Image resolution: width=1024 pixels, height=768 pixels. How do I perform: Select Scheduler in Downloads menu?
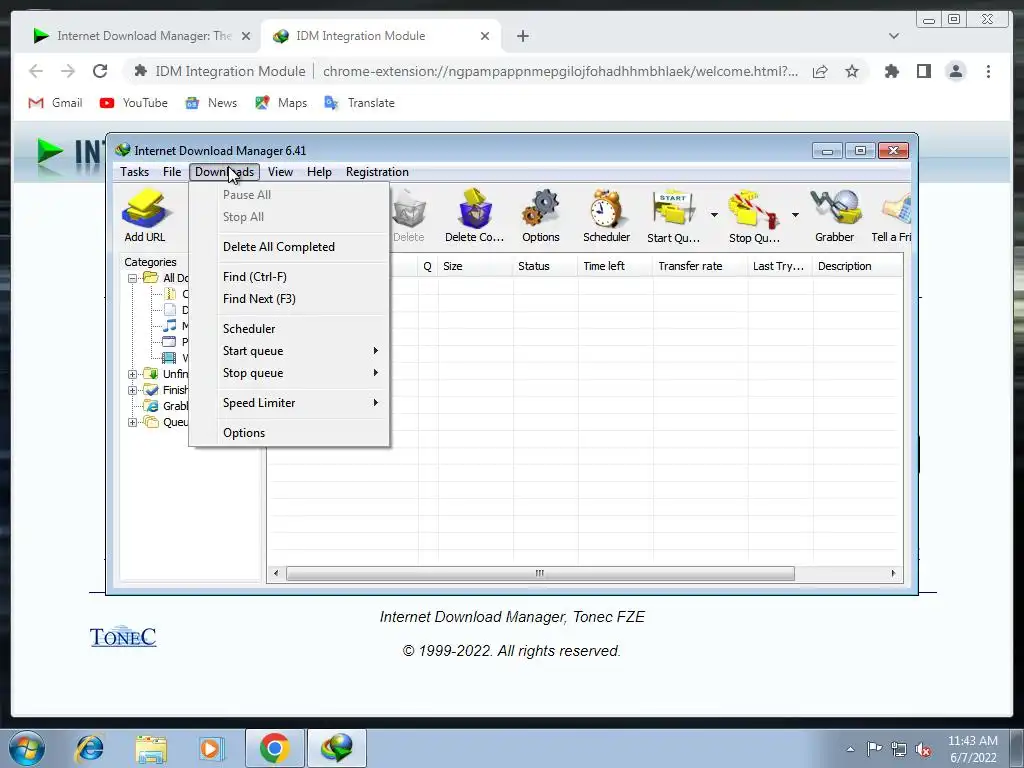pyautogui.click(x=289, y=328)
